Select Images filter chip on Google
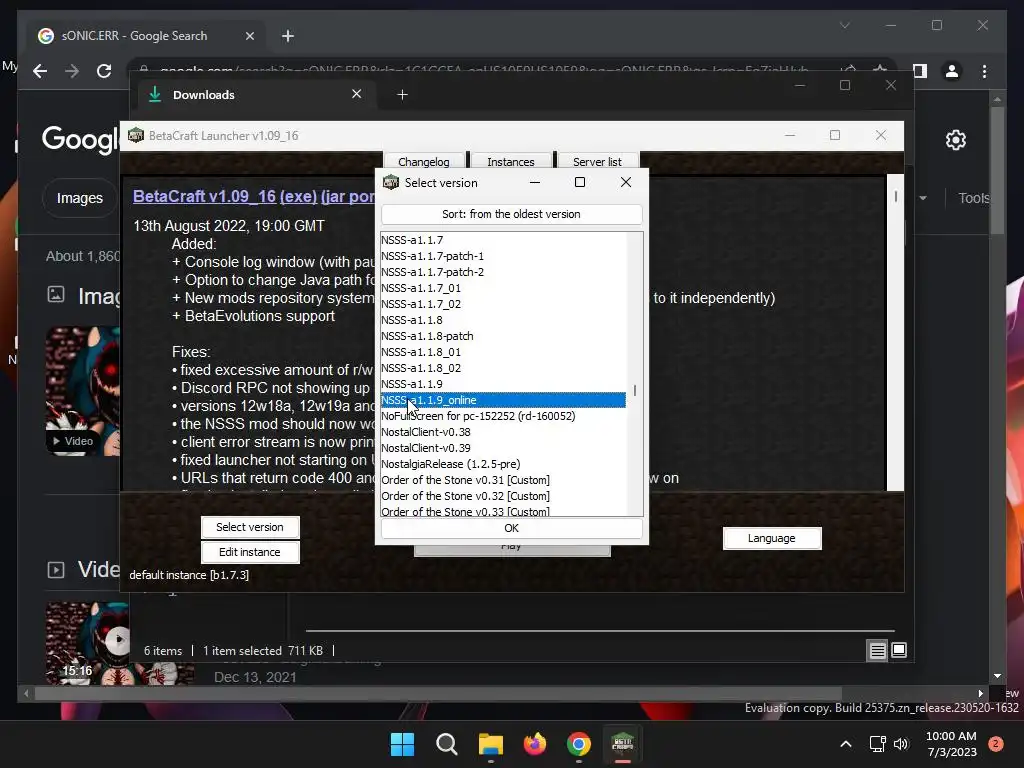 point(79,198)
